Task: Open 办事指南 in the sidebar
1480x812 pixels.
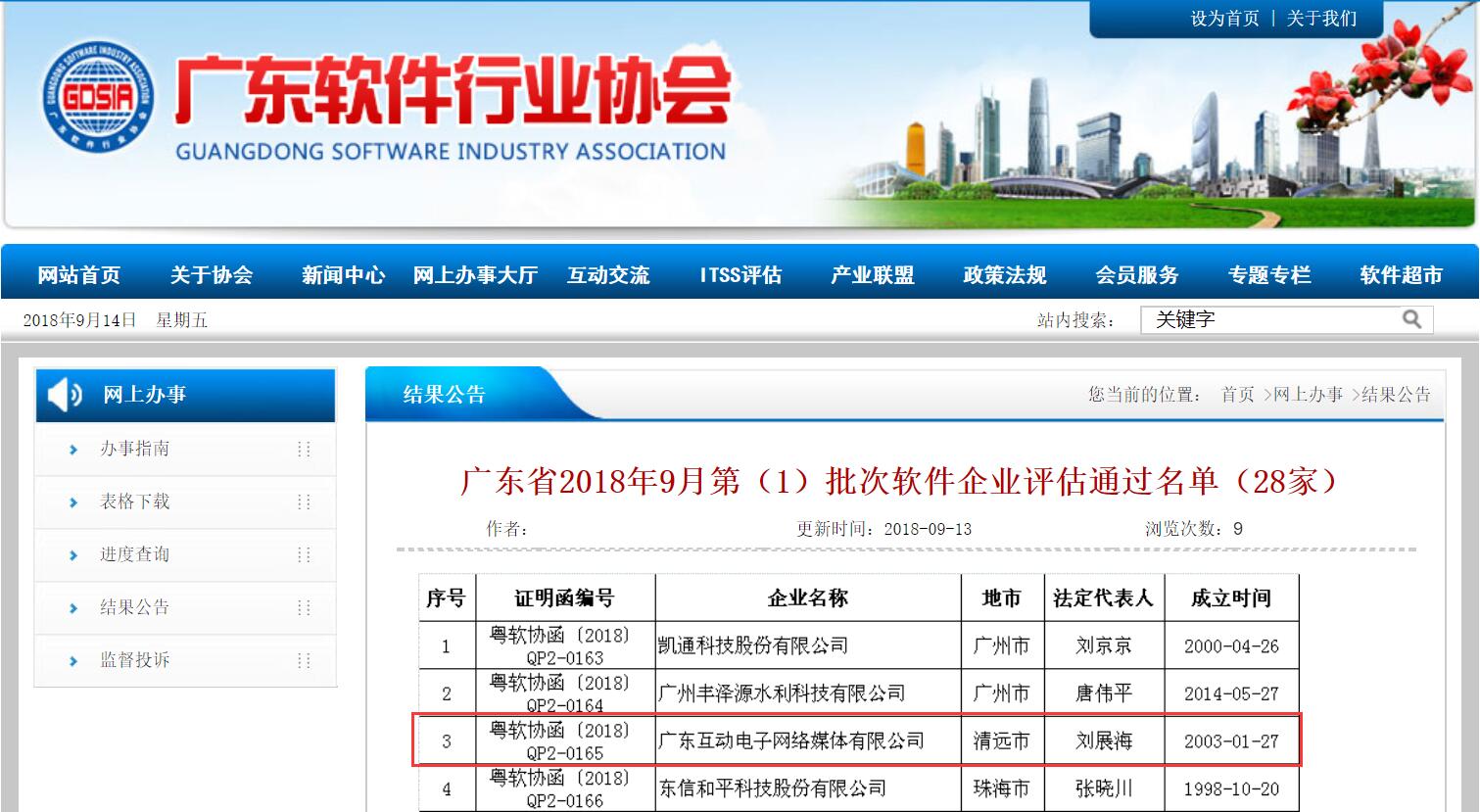Action: pyautogui.click(x=135, y=449)
